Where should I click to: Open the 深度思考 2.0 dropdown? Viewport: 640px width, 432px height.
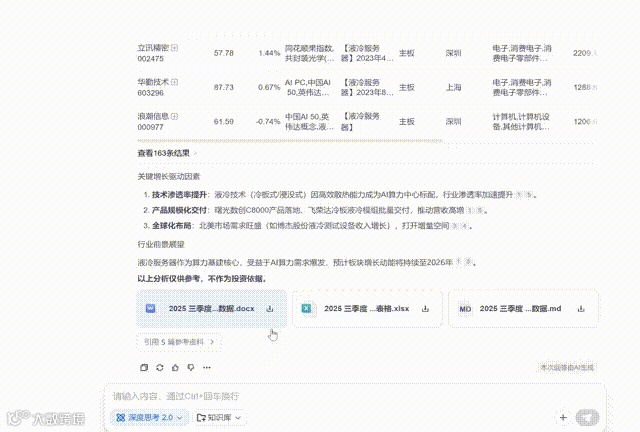tap(149, 417)
